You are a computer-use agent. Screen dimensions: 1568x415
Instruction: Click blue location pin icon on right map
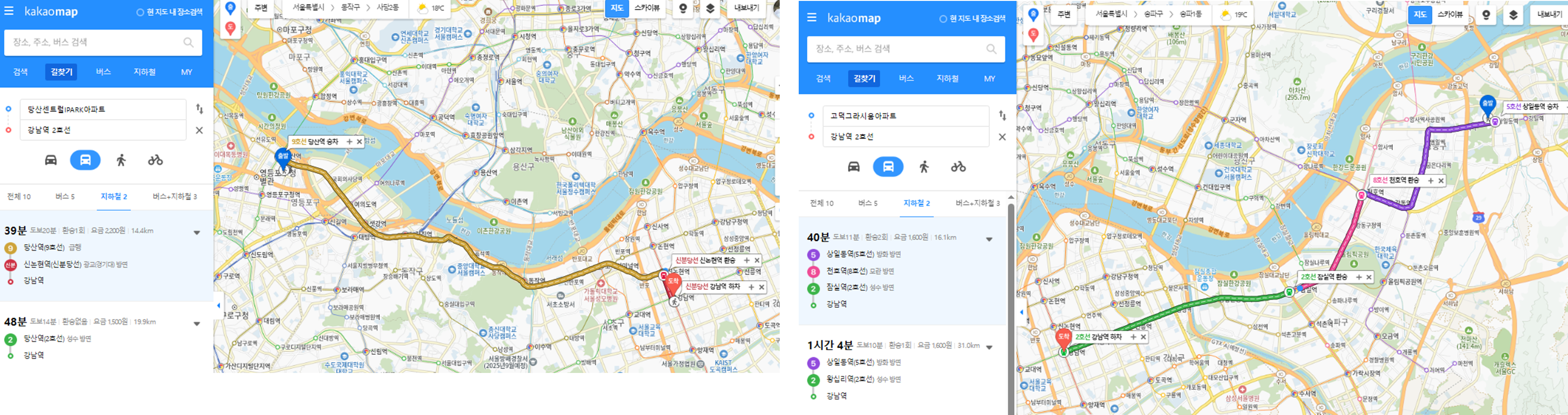(x=1033, y=15)
